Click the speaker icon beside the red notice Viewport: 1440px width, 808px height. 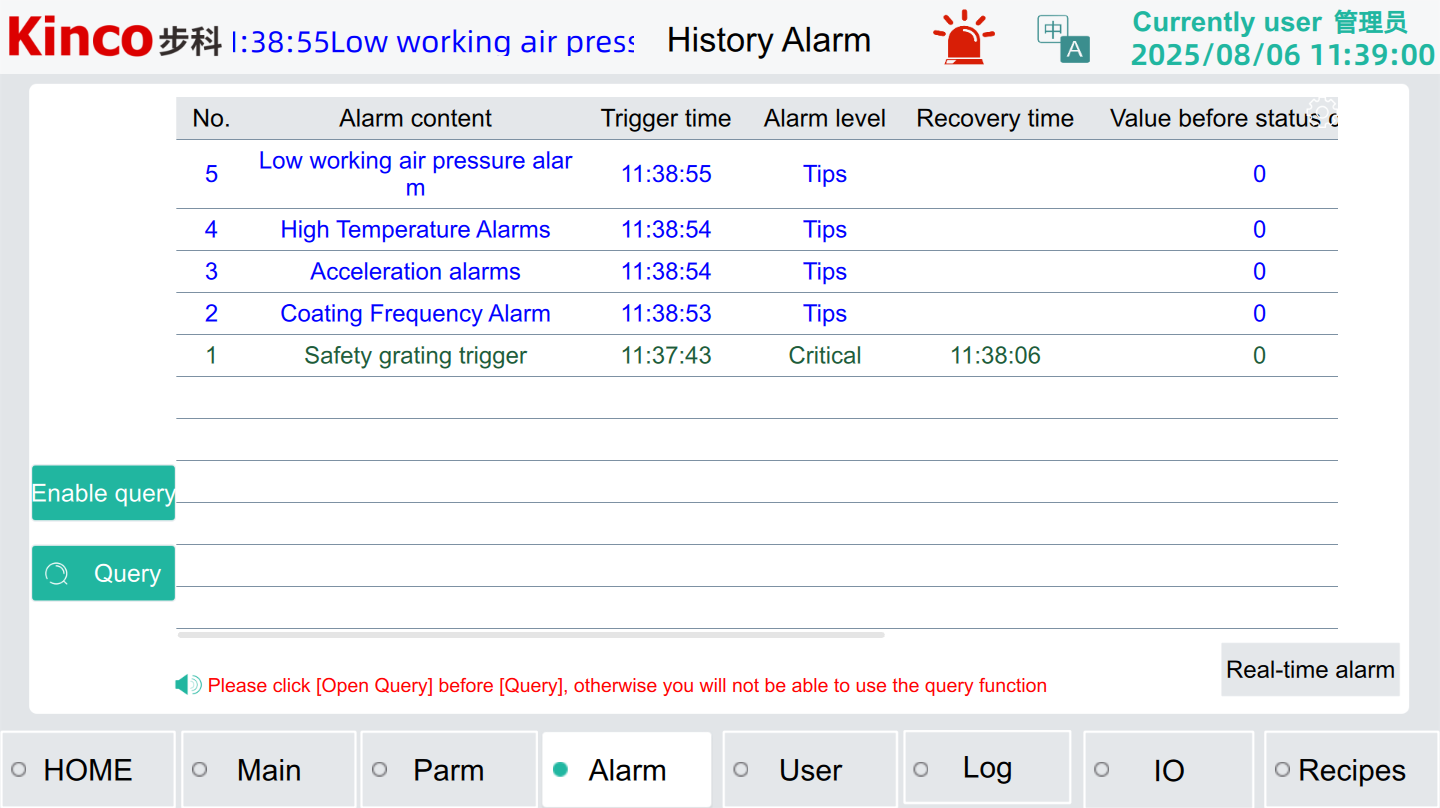(188, 685)
